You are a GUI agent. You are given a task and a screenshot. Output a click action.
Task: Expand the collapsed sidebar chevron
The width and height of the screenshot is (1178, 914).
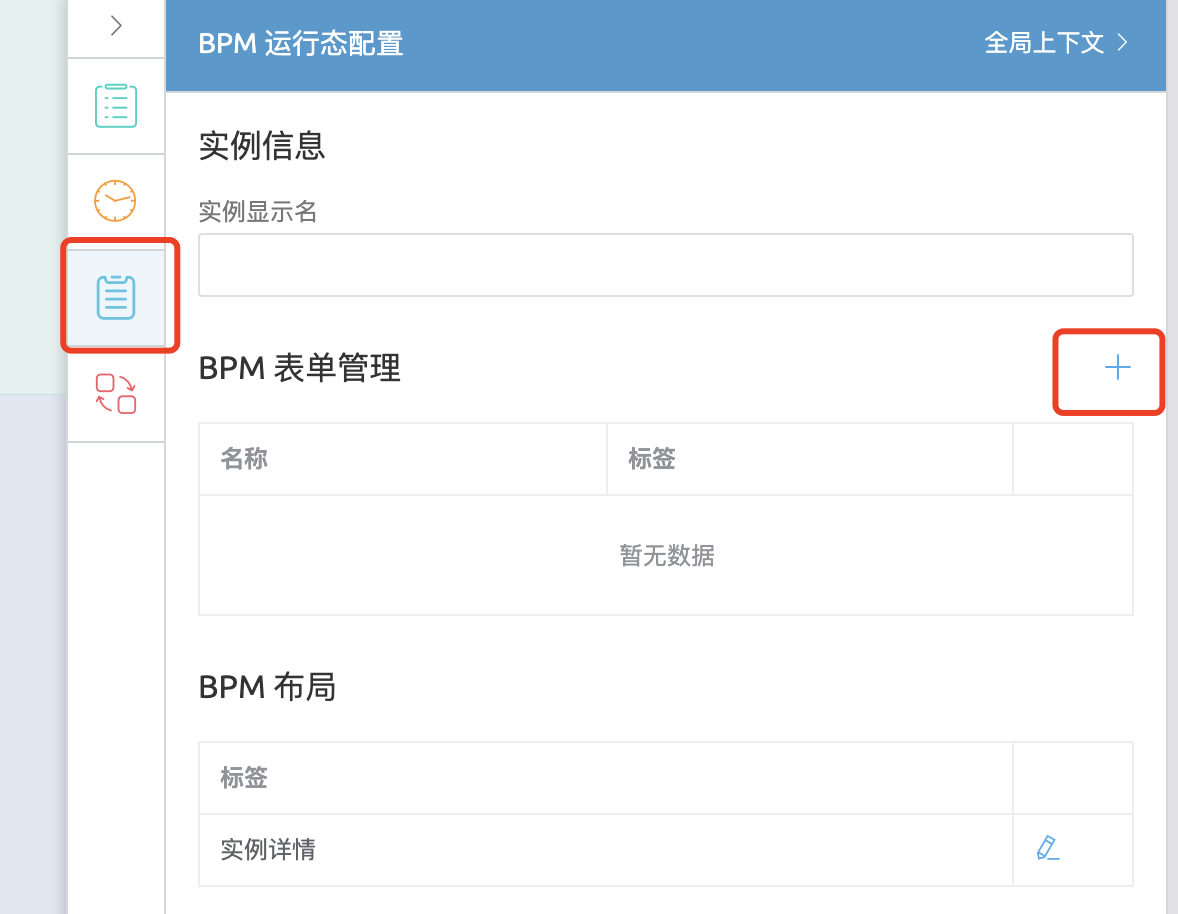click(x=116, y=26)
